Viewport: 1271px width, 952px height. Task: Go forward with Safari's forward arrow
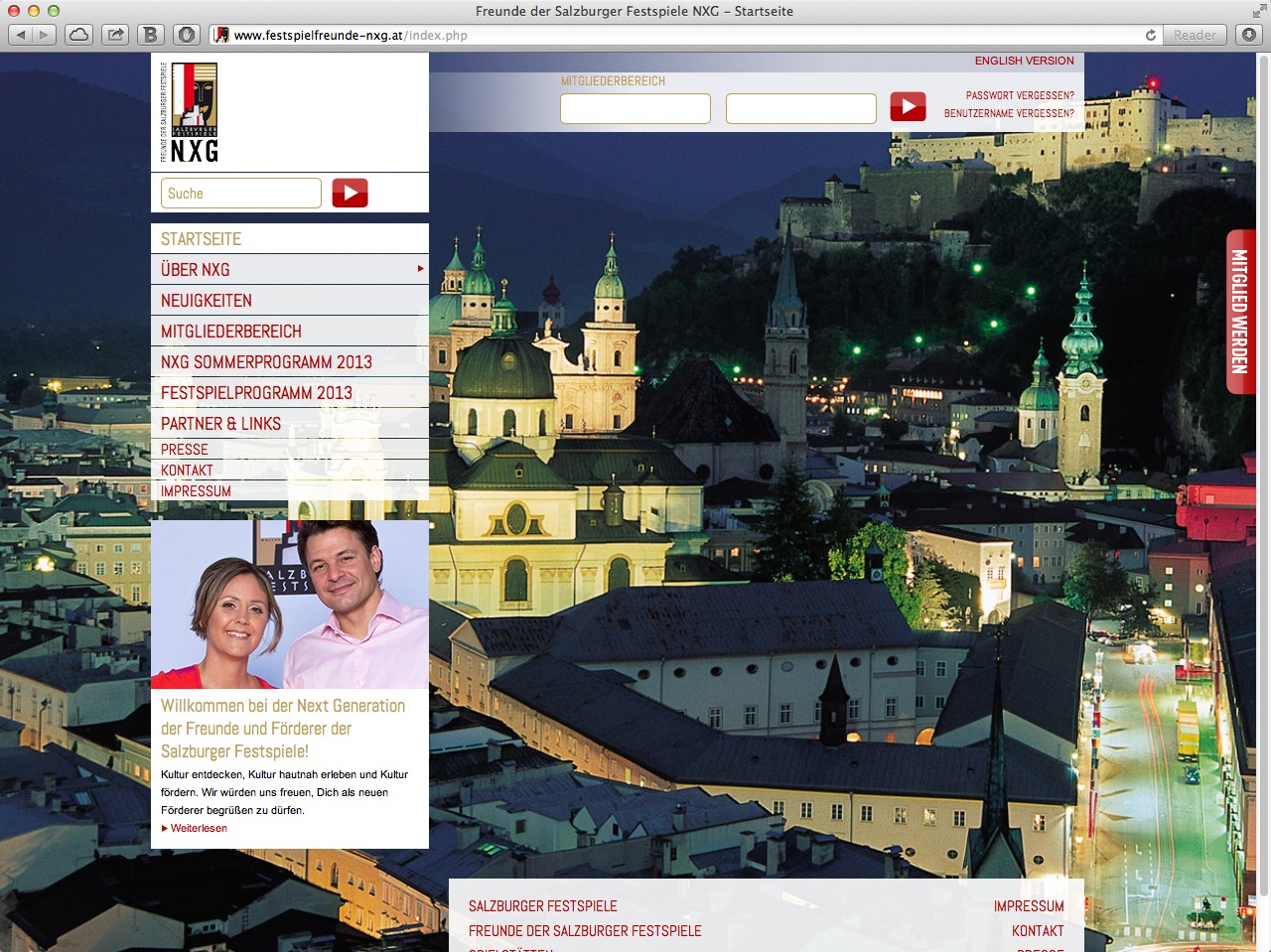point(45,35)
